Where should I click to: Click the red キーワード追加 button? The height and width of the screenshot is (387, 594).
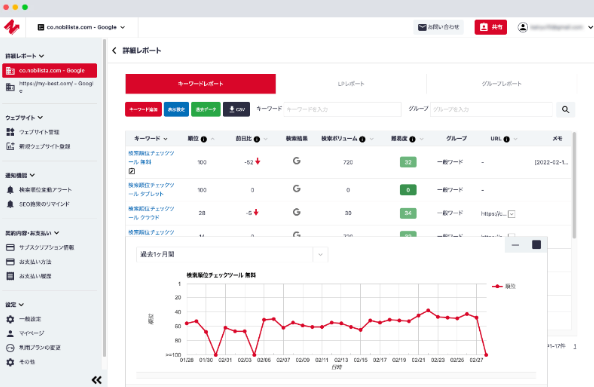tap(143, 109)
